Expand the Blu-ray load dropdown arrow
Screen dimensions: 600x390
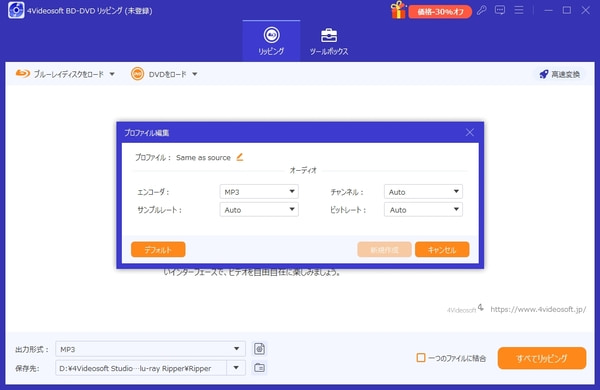click(x=112, y=74)
